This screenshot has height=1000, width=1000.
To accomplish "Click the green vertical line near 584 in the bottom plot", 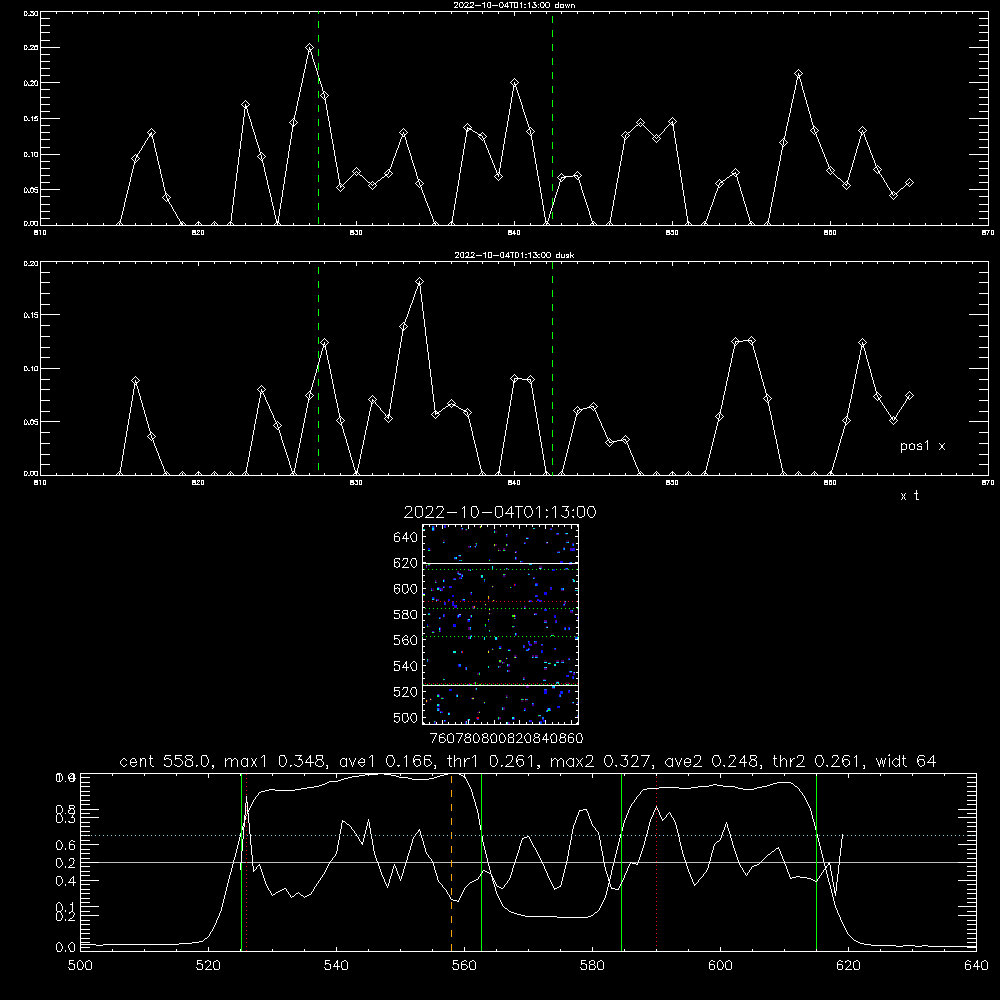I will coord(621,862).
